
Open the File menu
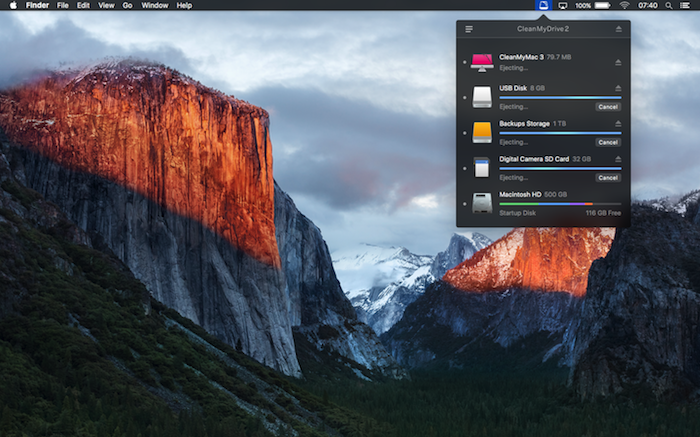coord(62,5)
